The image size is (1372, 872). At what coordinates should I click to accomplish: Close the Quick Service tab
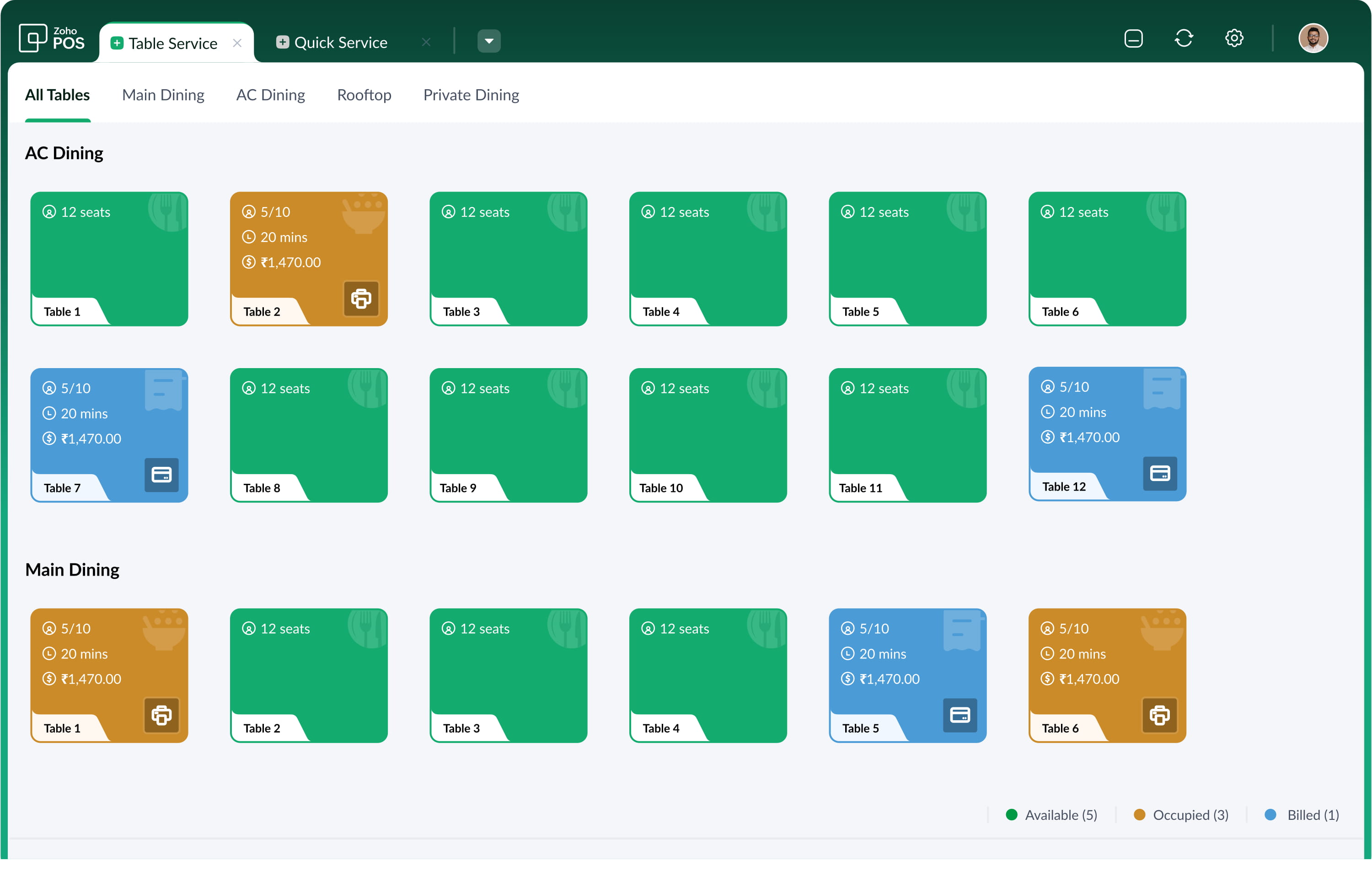click(426, 42)
